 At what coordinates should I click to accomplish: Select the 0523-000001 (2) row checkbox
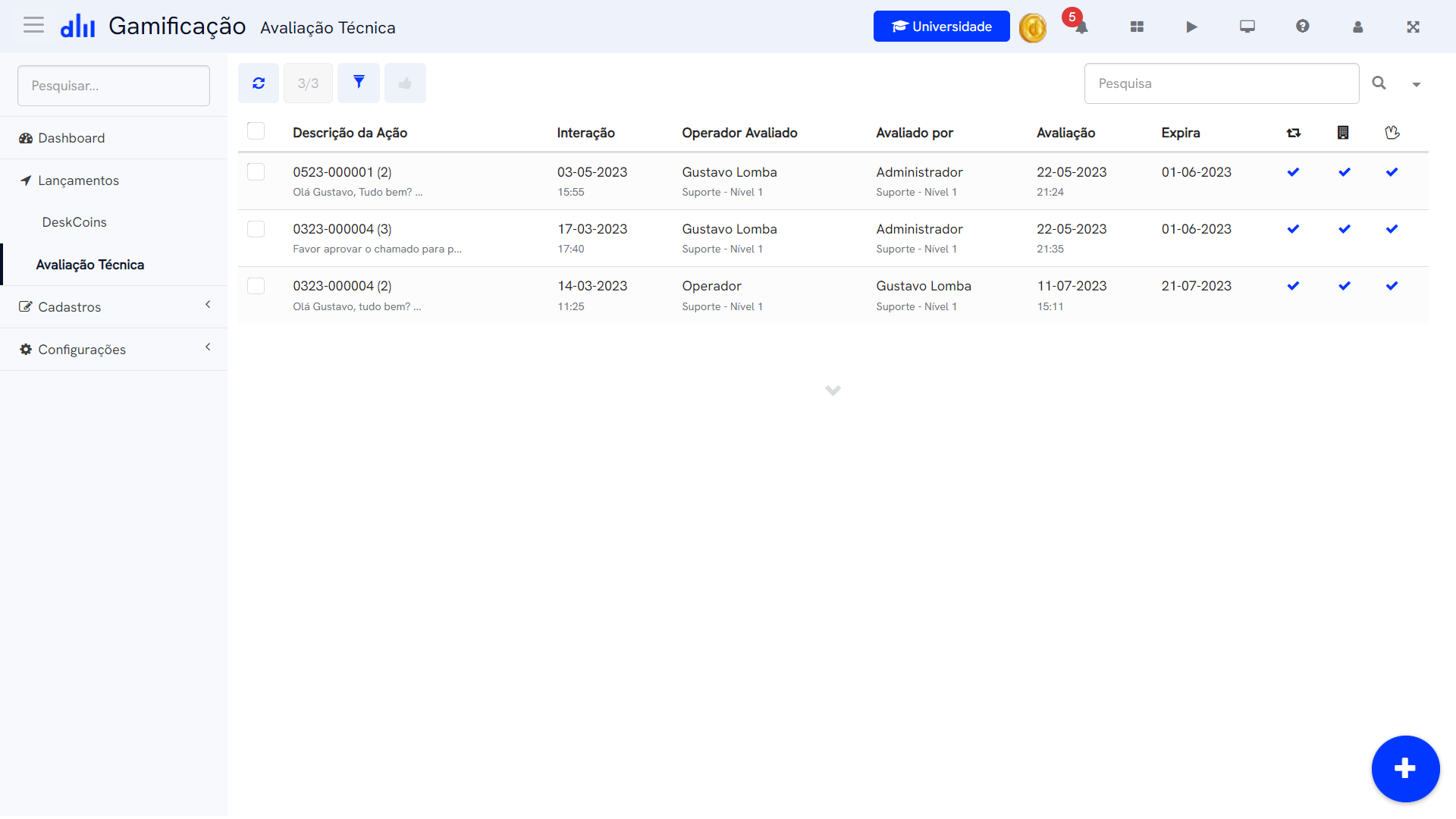tap(256, 172)
